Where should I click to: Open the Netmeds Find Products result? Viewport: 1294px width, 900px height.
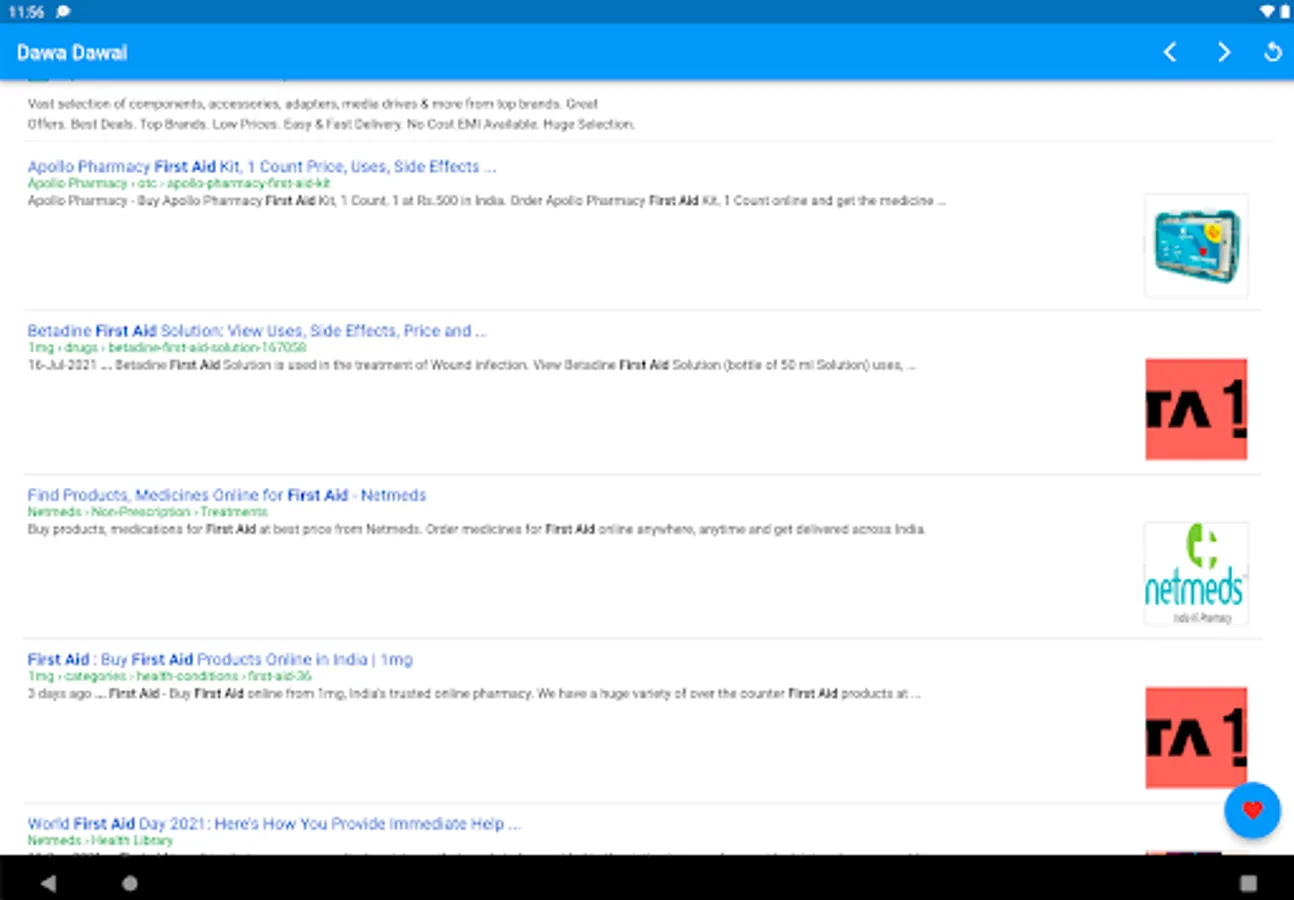tap(227, 495)
